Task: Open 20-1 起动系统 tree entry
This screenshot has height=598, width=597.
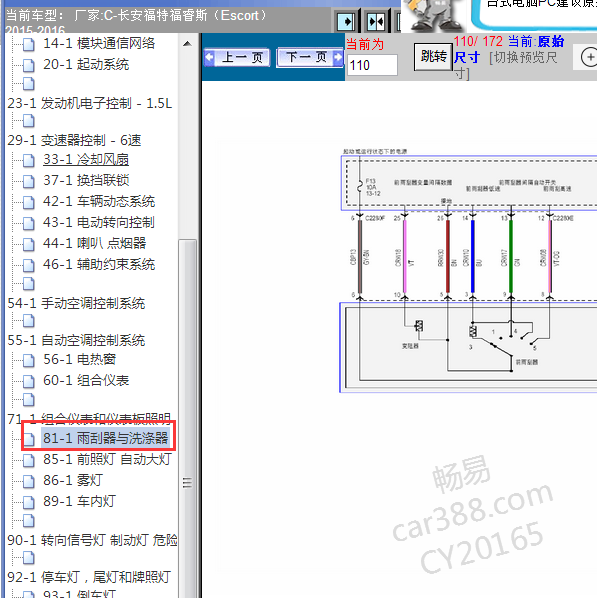Action: click(x=86, y=64)
